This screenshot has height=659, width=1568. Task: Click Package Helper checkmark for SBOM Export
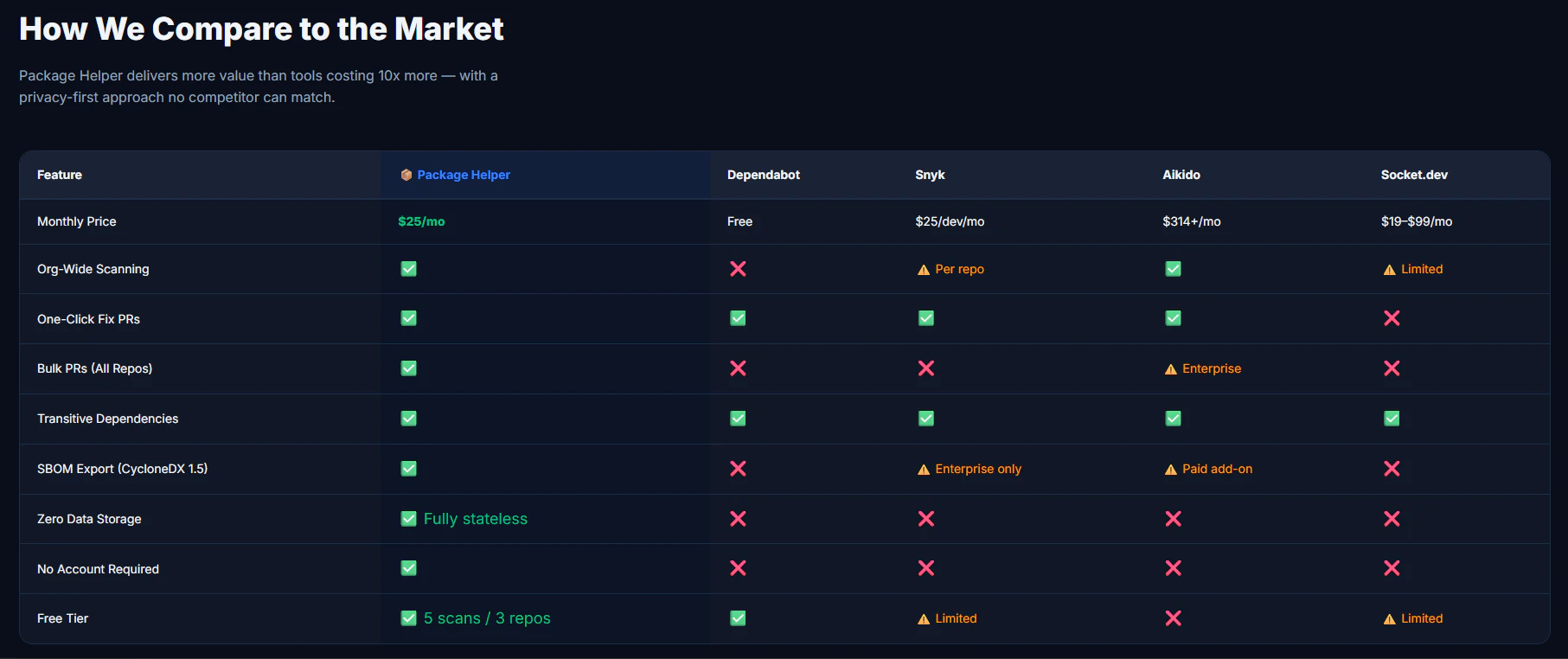[x=409, y=469]
